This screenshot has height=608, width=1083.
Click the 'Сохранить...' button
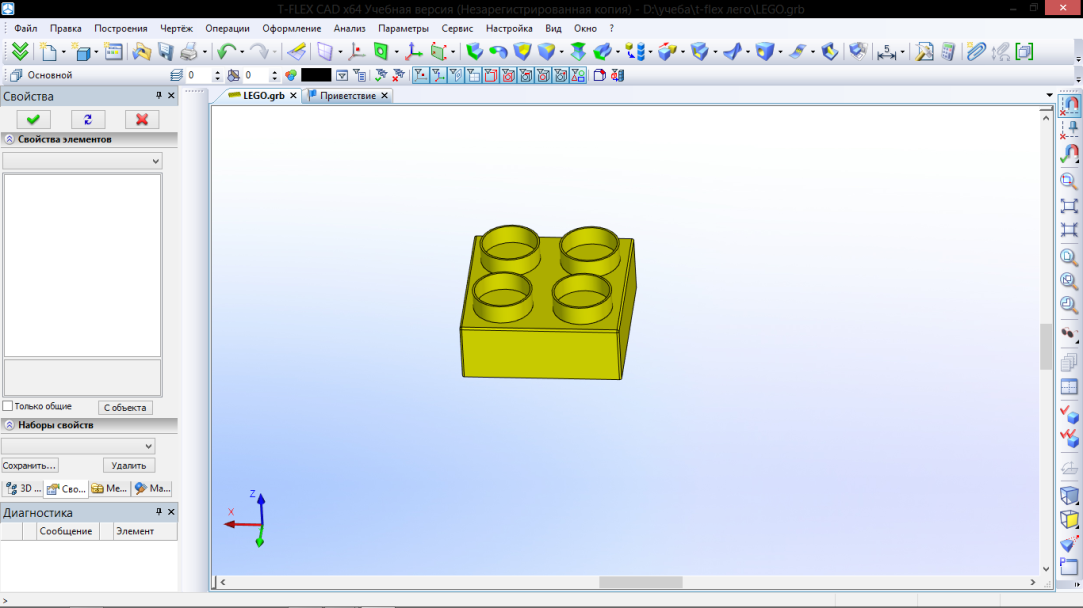(30, 466)
